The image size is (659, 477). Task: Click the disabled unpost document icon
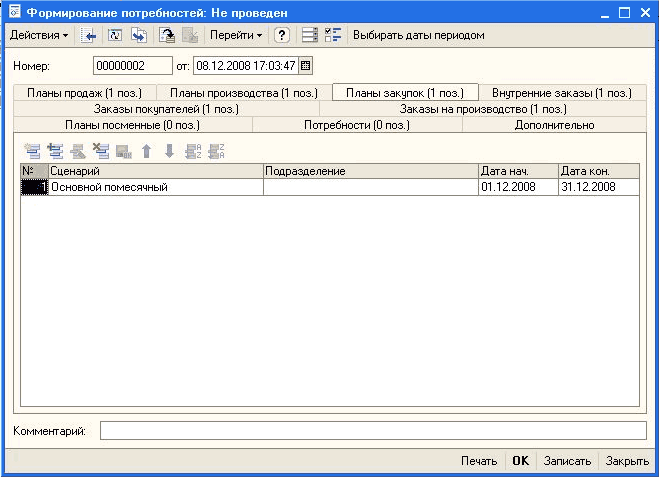coord(190,35)
